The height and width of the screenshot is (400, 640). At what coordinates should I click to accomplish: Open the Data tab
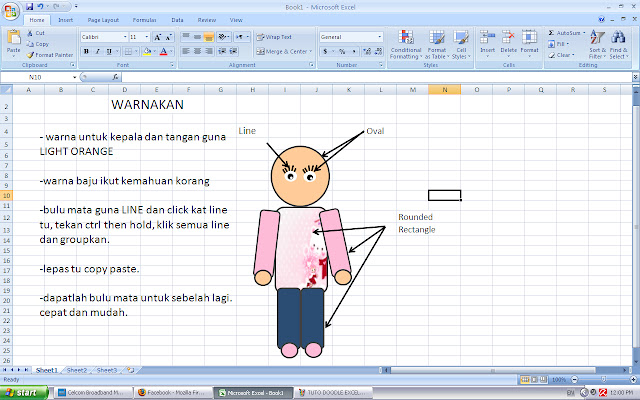(x=178, y=20)
